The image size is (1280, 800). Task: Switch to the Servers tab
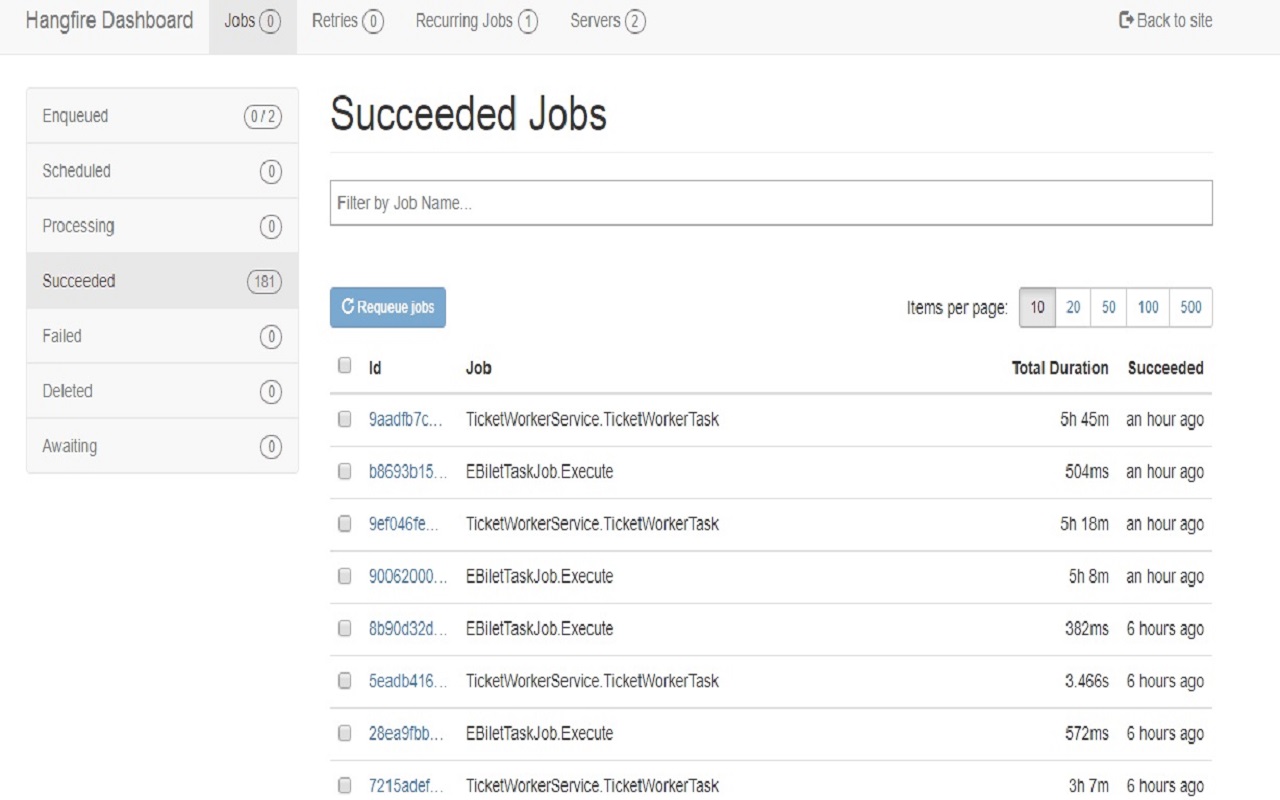[x=607, y=21]
